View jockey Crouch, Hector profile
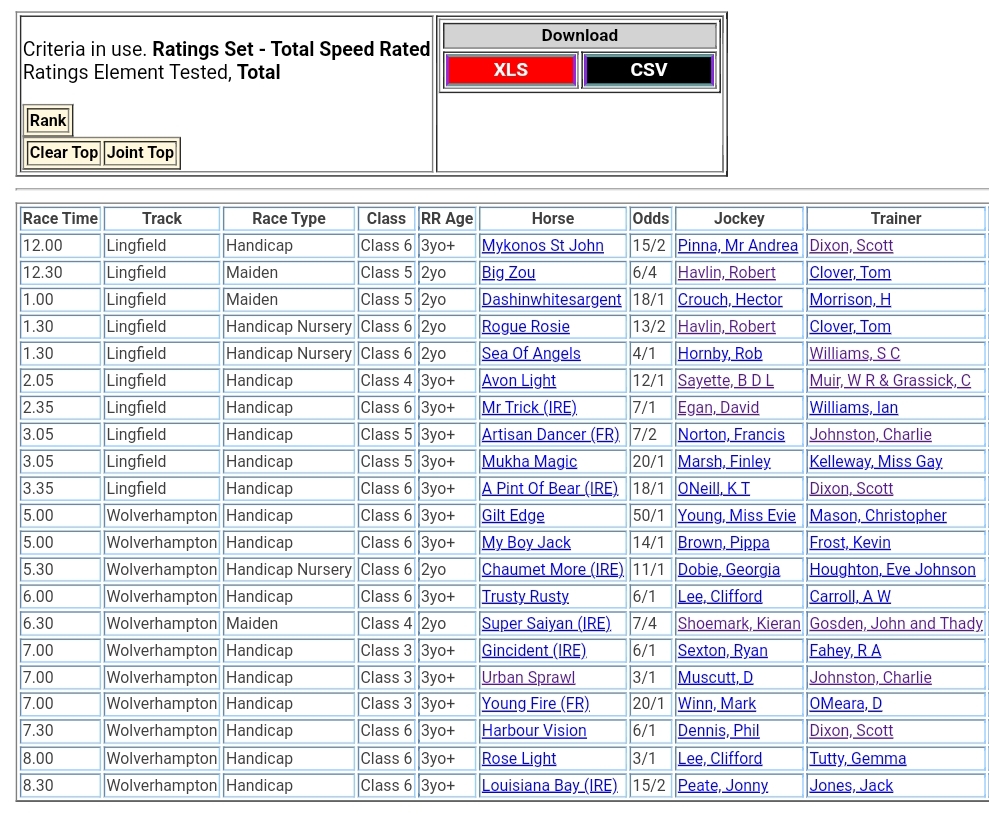 coord(730,300)
